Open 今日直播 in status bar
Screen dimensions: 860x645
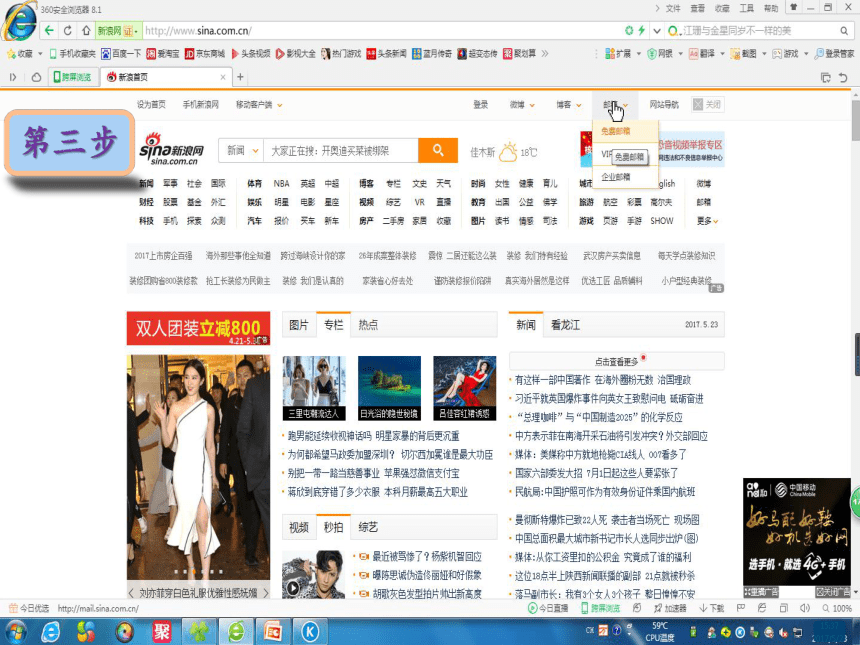pos(548,608)
